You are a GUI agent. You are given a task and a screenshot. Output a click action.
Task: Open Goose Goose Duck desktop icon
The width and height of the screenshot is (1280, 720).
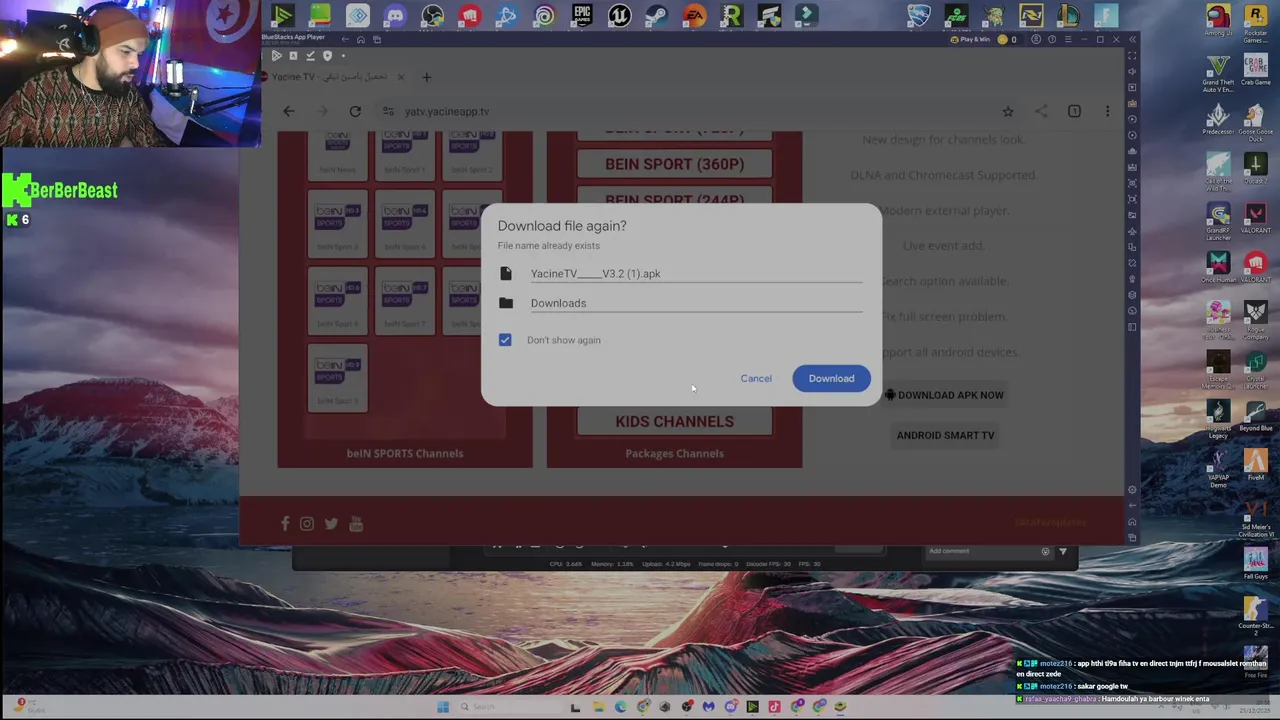point(1255,122)
